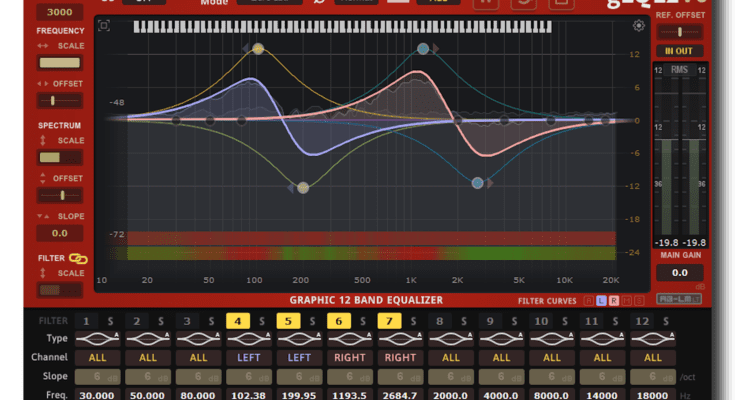This screenshot has height=400, width=735.
Task: Open the ALL channel selector for filter 9
Action: (x=501, y=357)
